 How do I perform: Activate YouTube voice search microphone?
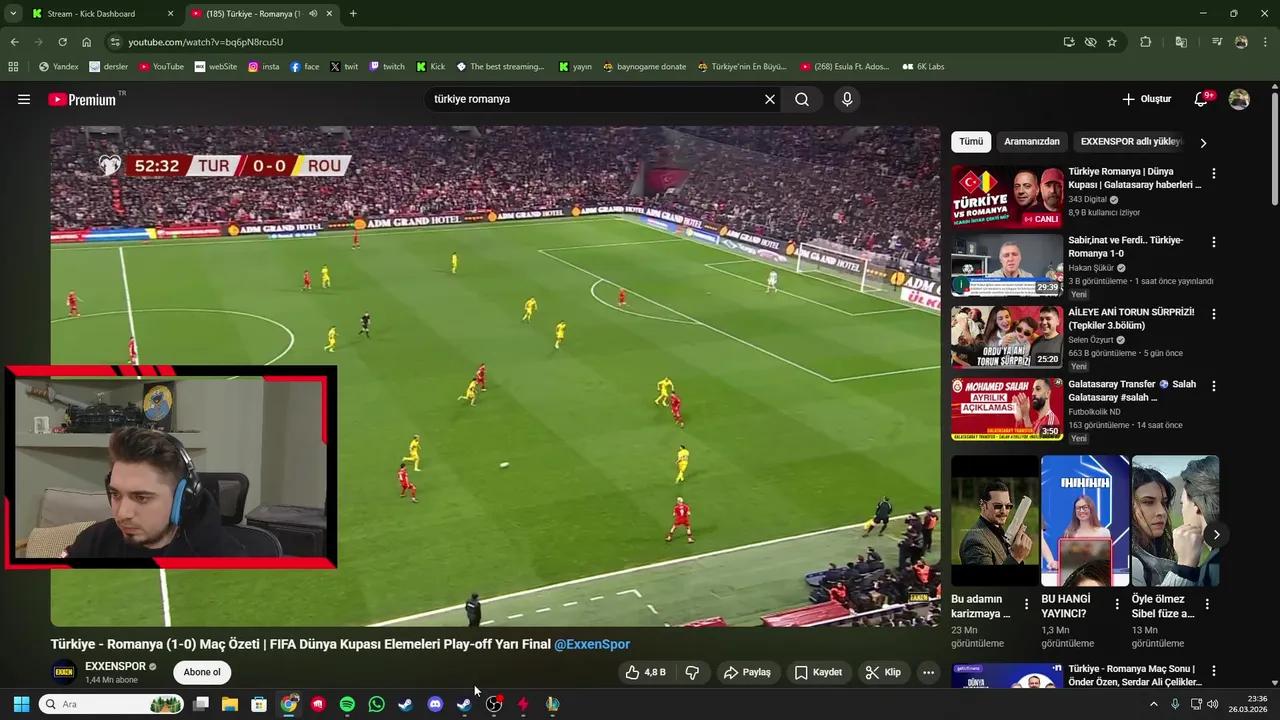click(x=846, y=99)
